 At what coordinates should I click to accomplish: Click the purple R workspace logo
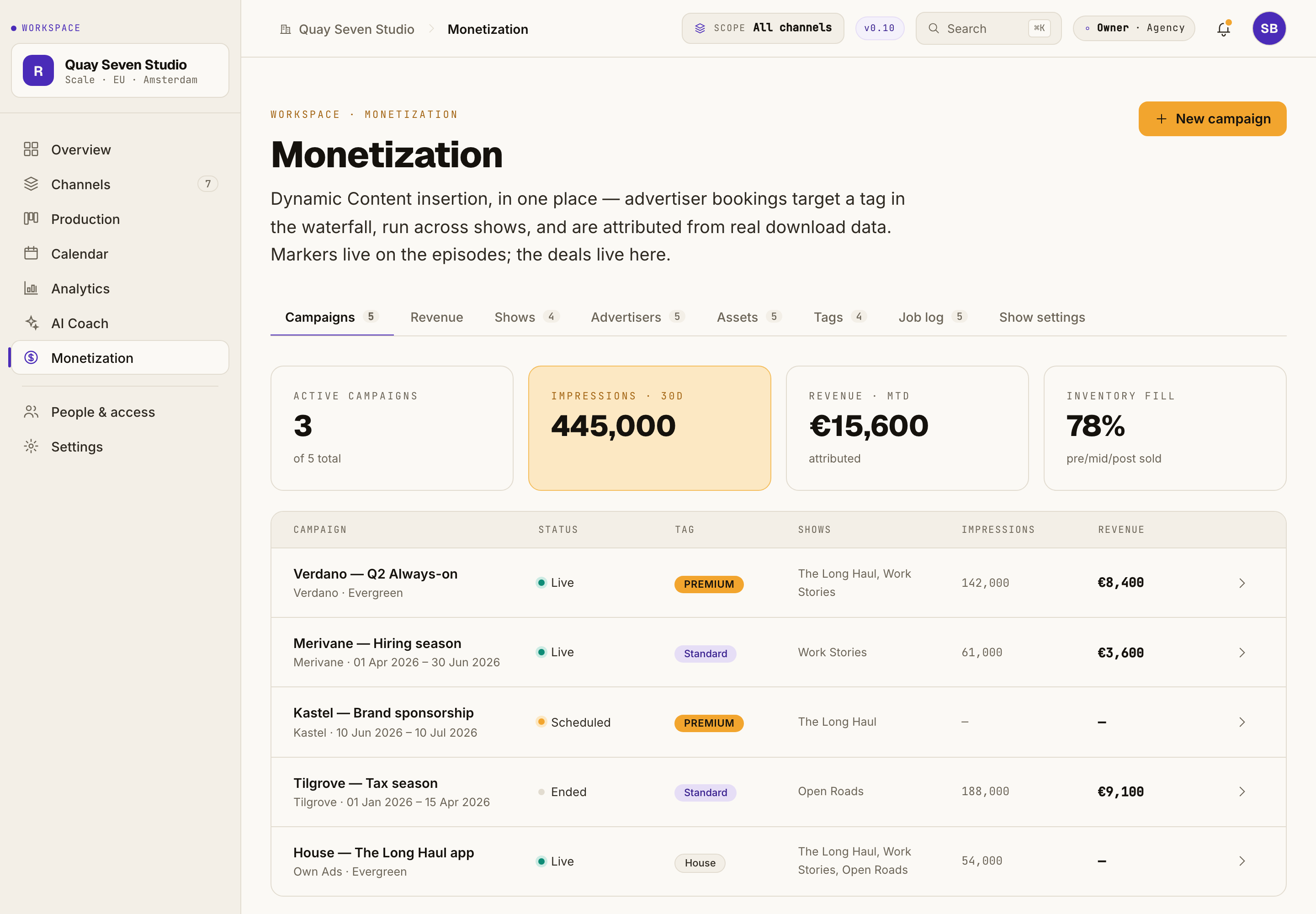(38, 70)
